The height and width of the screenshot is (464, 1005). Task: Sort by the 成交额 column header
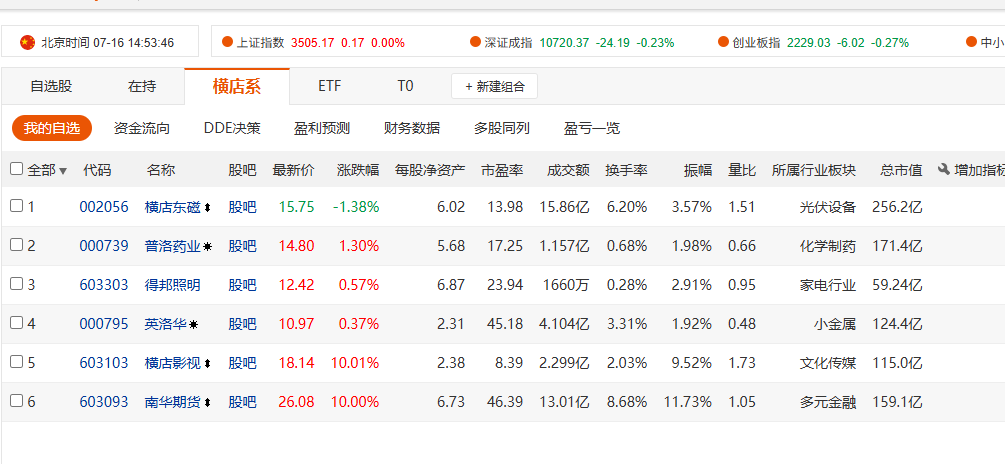tap(568, 170)
